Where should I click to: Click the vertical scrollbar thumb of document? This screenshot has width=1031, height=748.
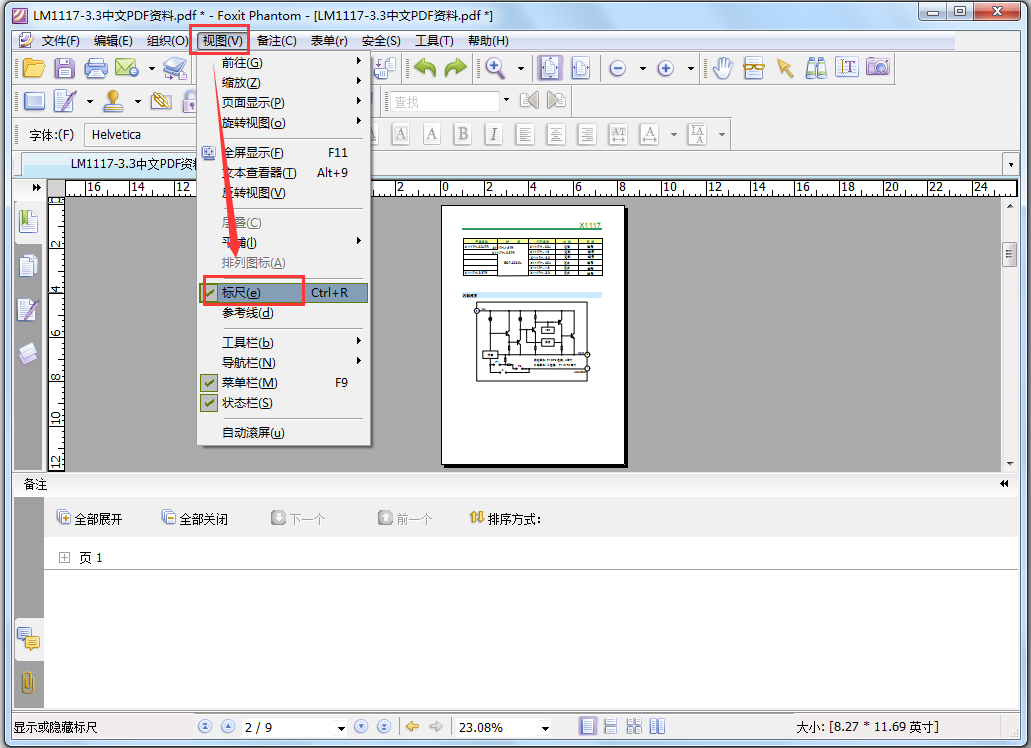[1010, 254]
